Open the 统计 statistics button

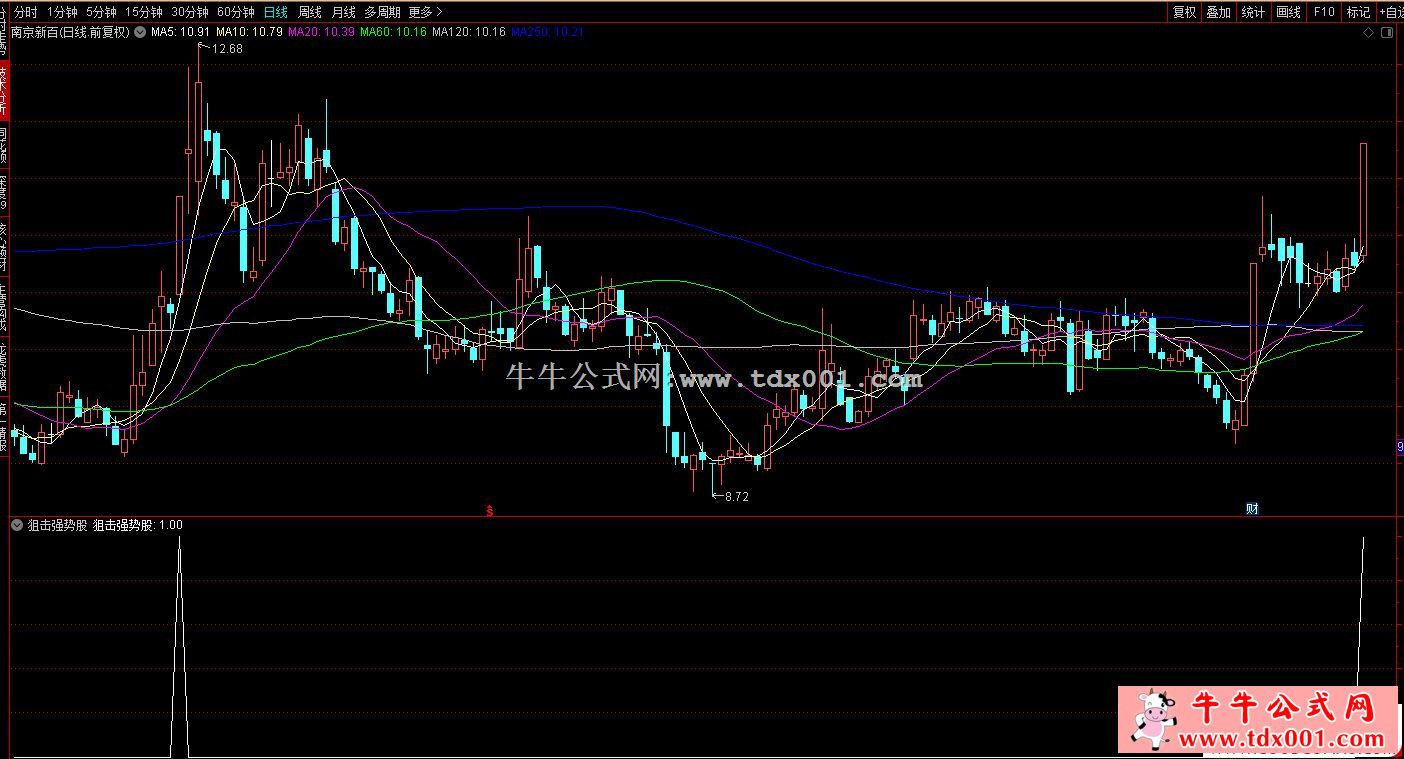(1252, 12)
